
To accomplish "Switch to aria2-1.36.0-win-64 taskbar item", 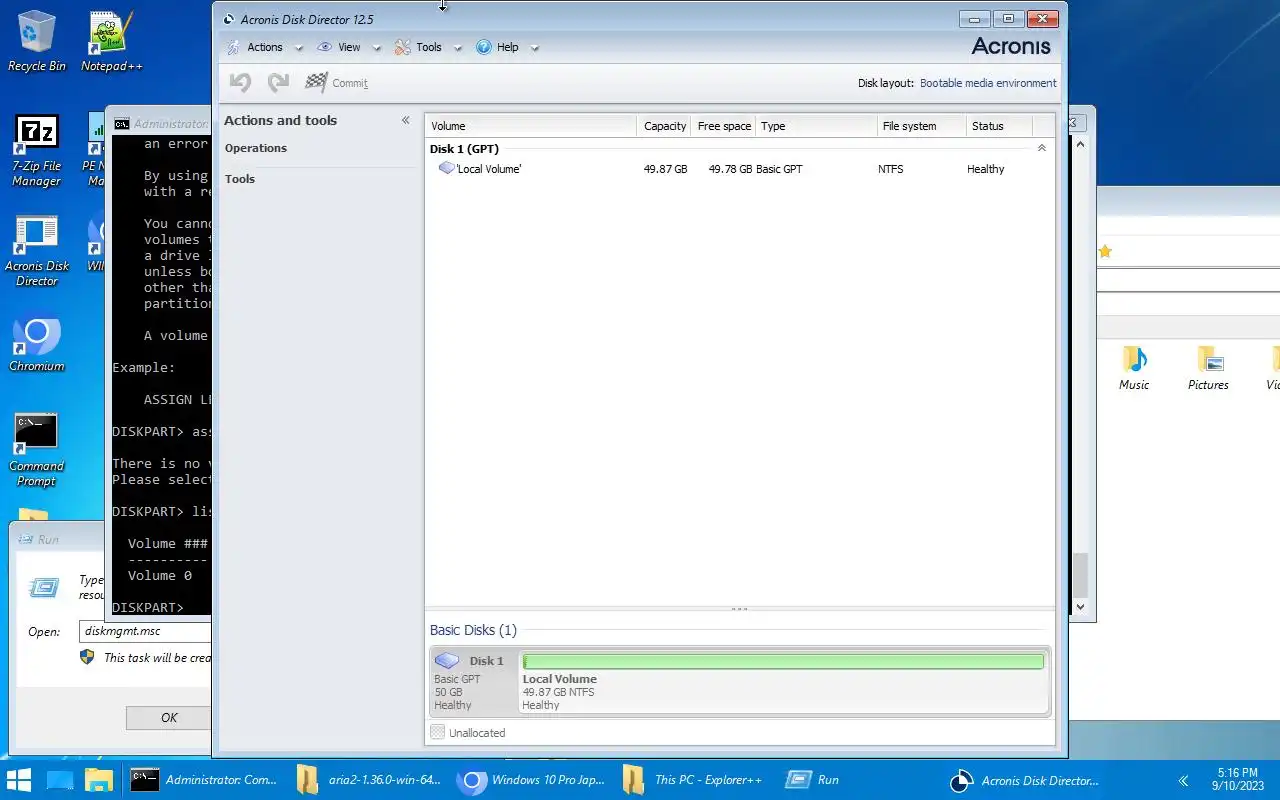I will [x=369, y=780].
